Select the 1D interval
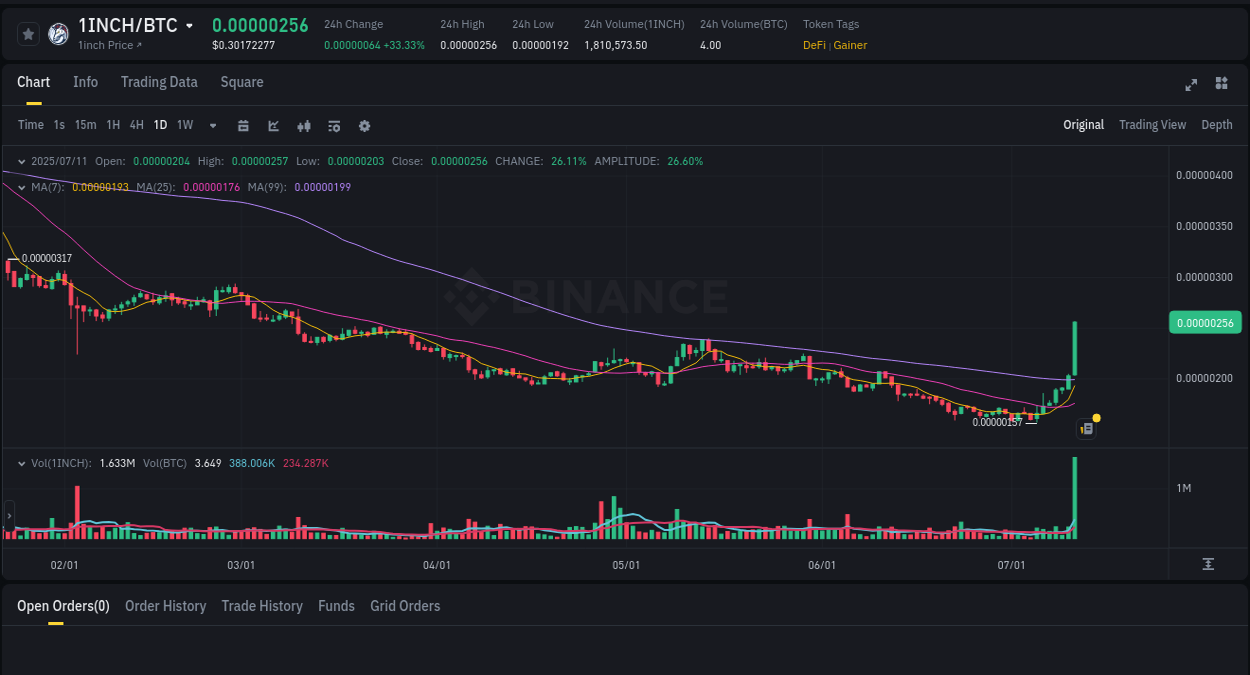This screenshot has width=1250, height=675. coord(160,125)
